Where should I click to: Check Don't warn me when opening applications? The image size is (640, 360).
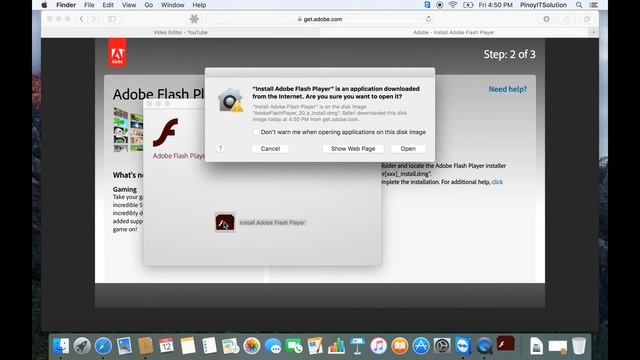(x=256, y=132)
